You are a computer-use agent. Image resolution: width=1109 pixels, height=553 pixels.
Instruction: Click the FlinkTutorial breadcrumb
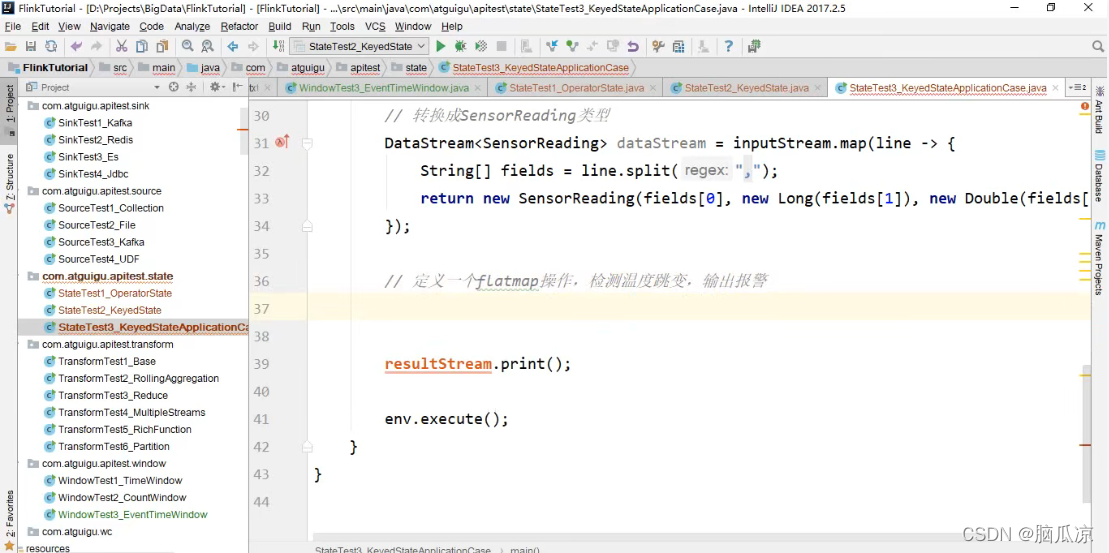coord(48,68)
